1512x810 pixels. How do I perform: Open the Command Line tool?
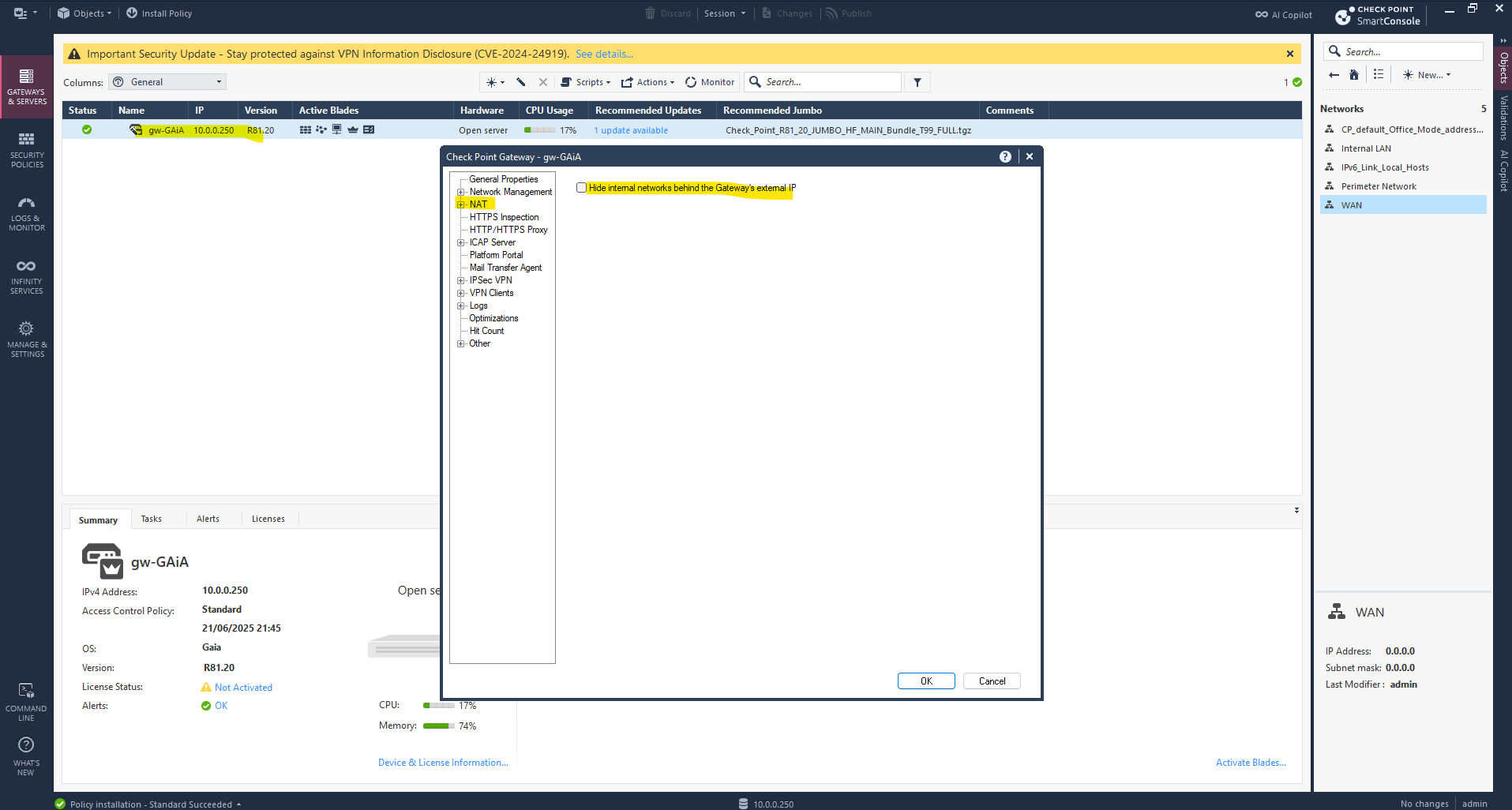coord(26,702)
